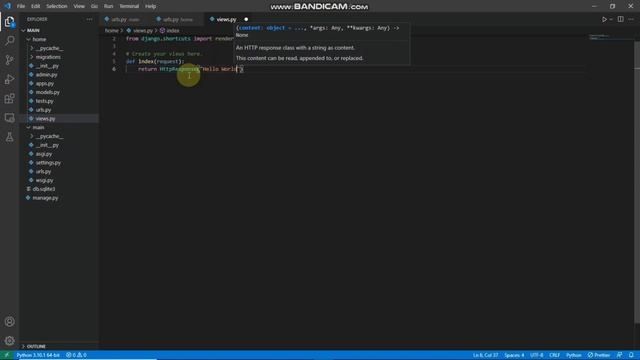The height and width of the screenshot is (360, 640).
Task: Click the VS Code logo in title bar
Action: coord(7,6)
